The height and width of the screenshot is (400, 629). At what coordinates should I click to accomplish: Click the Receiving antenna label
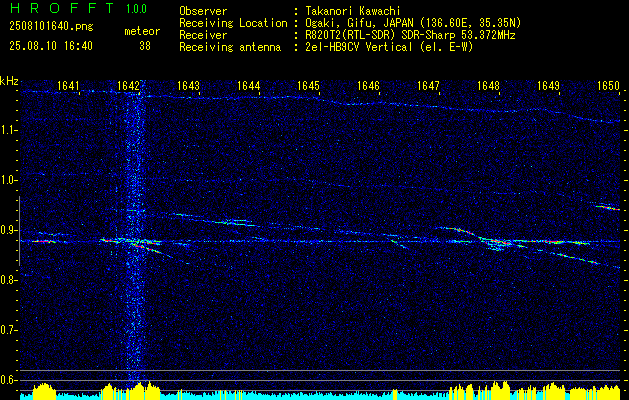(230, 47)
